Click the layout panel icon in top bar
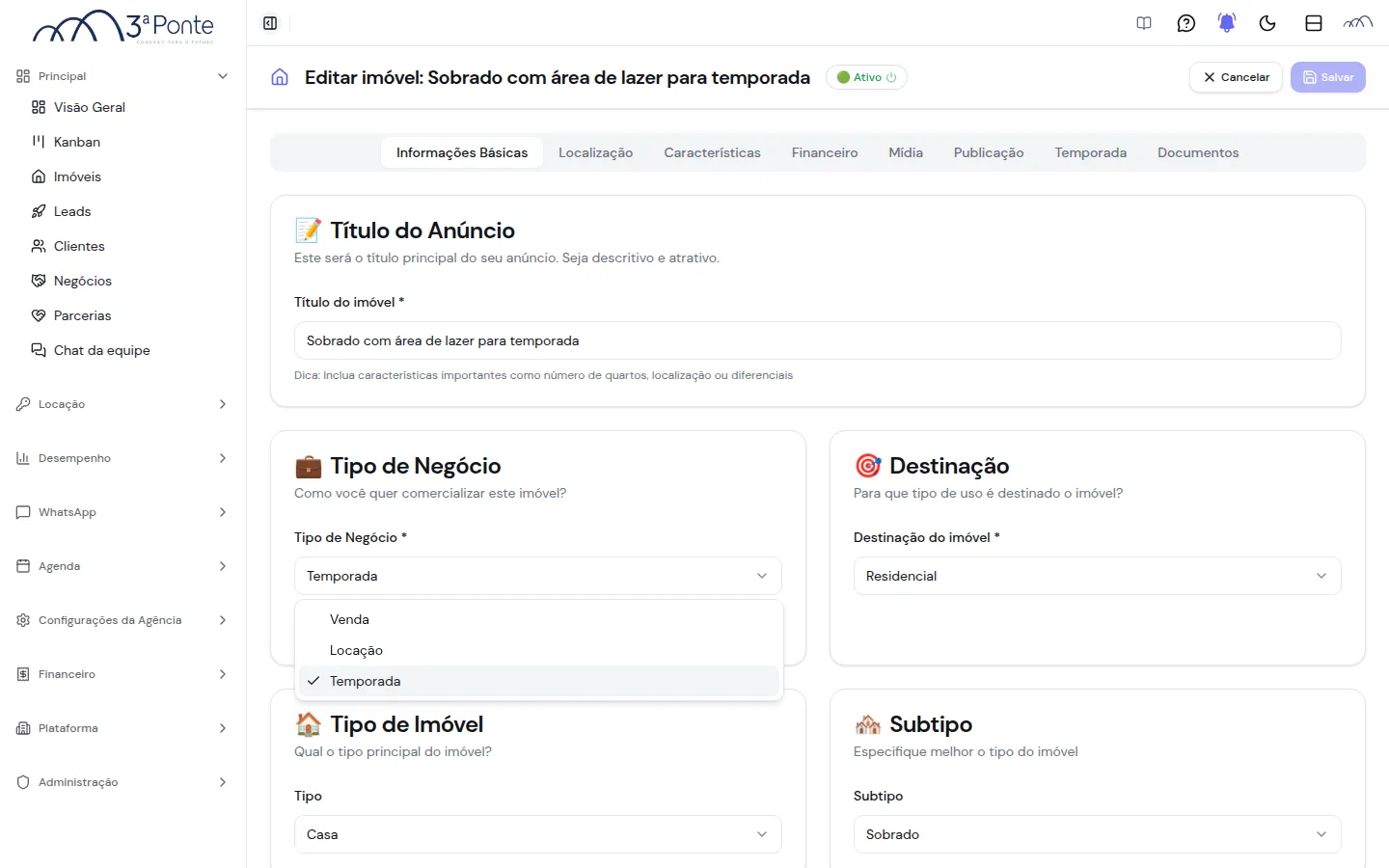This screenshot has width=1389, height=868. pyautogui.click(x=1314, y=23)
